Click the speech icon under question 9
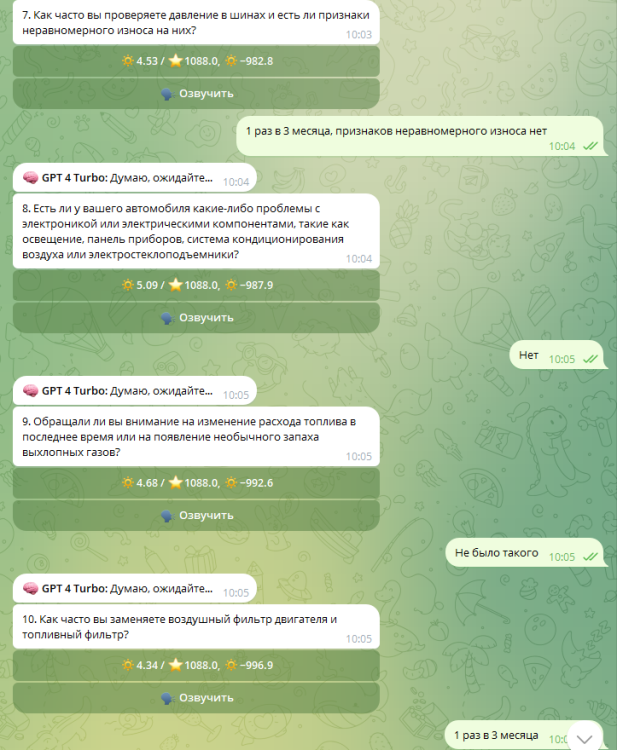Viewport: 617px width, 750px height. 167,516
